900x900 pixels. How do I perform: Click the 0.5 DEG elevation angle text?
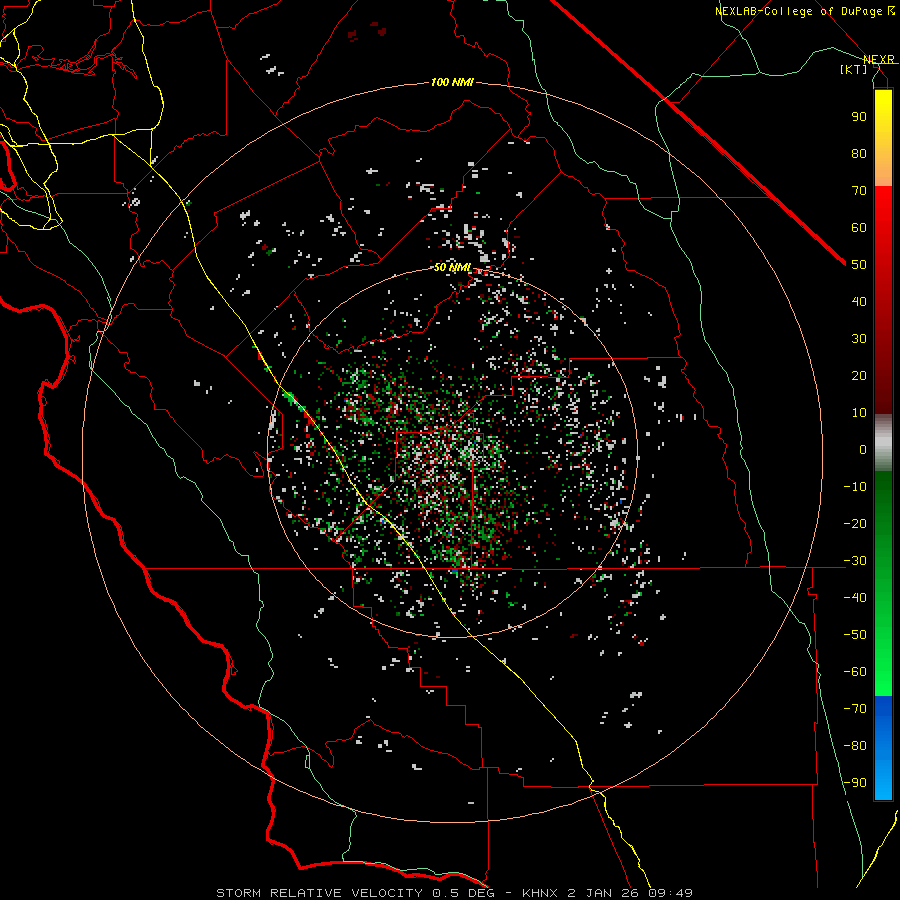[x=465, y=893]
